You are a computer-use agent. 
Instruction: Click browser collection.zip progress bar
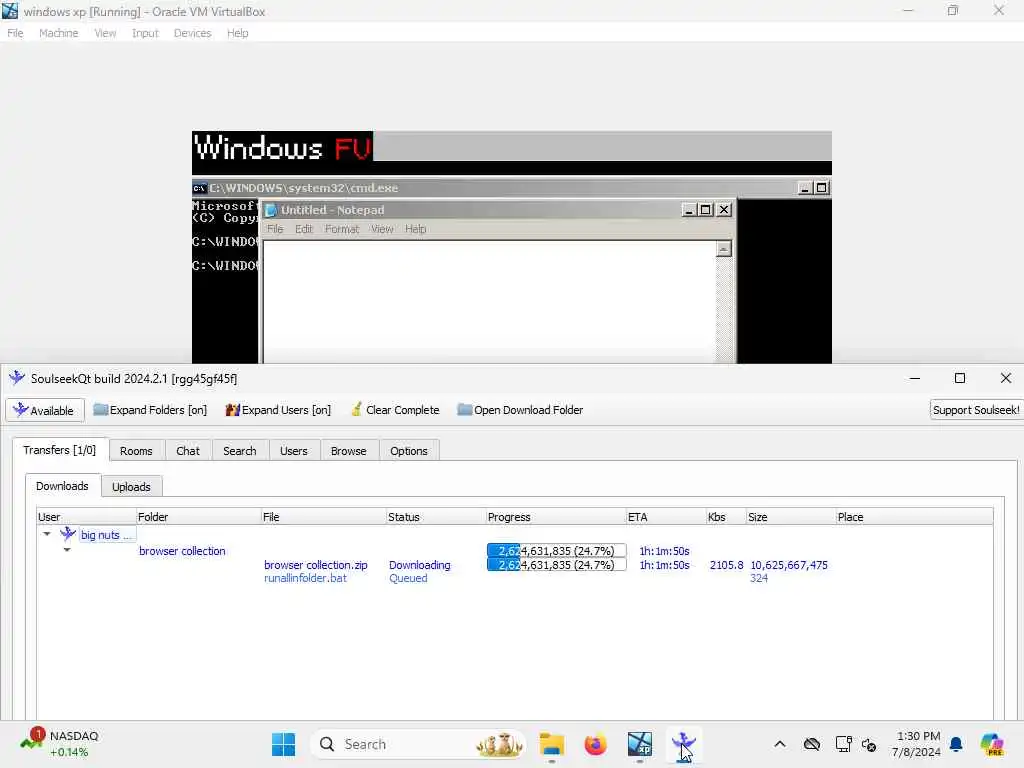[556, 565]
